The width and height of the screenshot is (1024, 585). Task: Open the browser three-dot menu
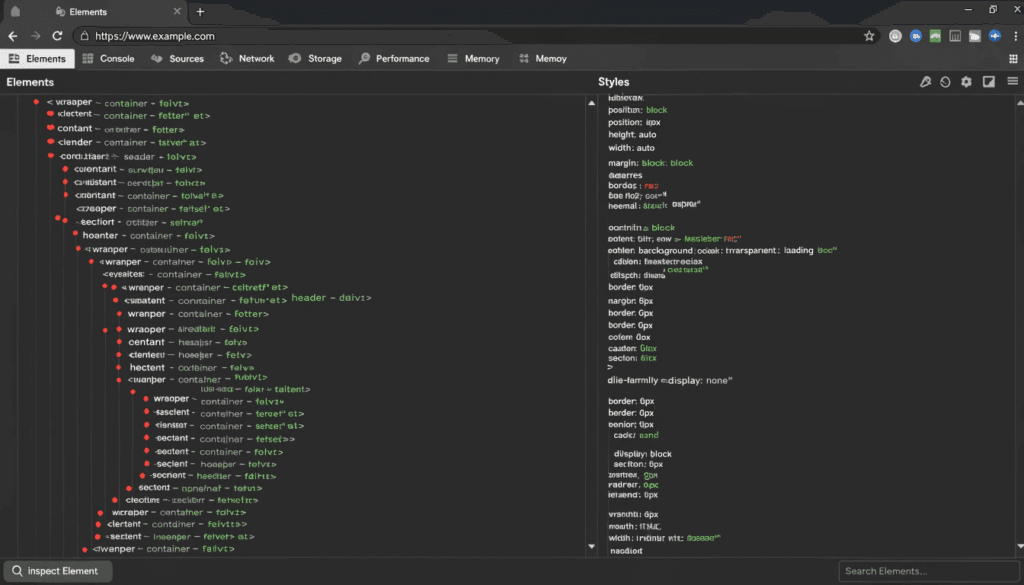tap(1016, 36)
